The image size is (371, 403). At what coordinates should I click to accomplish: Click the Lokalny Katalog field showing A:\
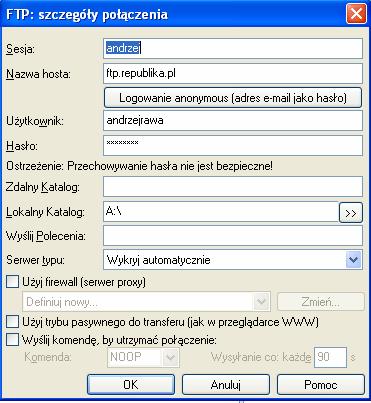[x=221, y=212]
